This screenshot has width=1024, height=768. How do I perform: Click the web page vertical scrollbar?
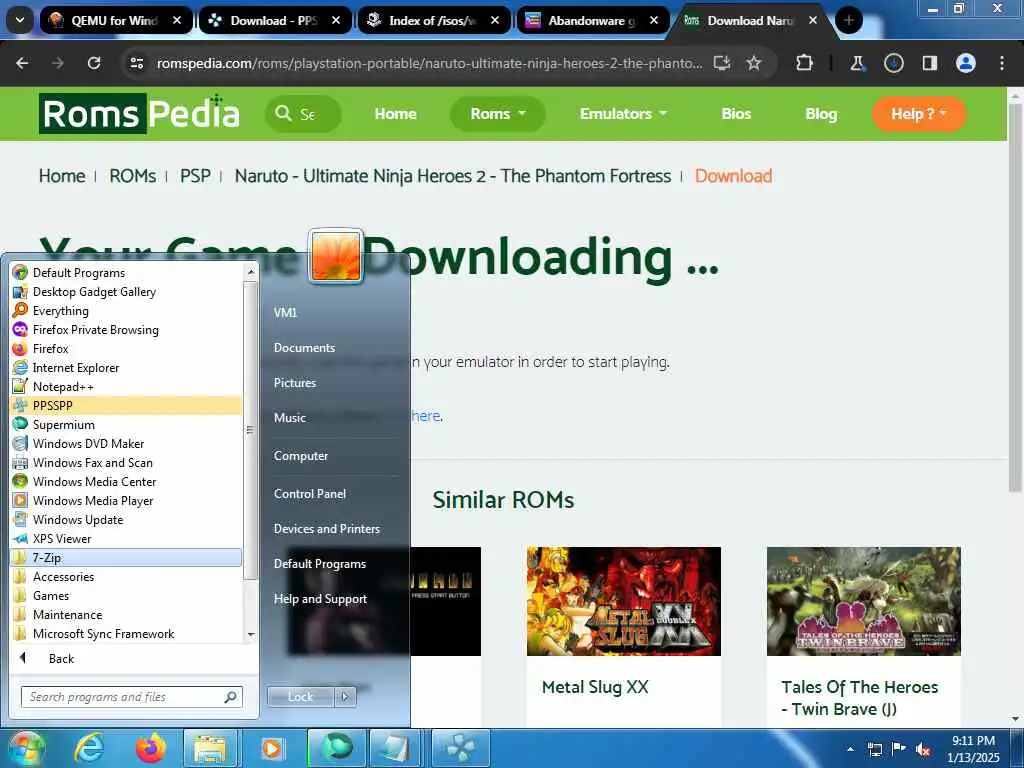(x=1015, y=297)
